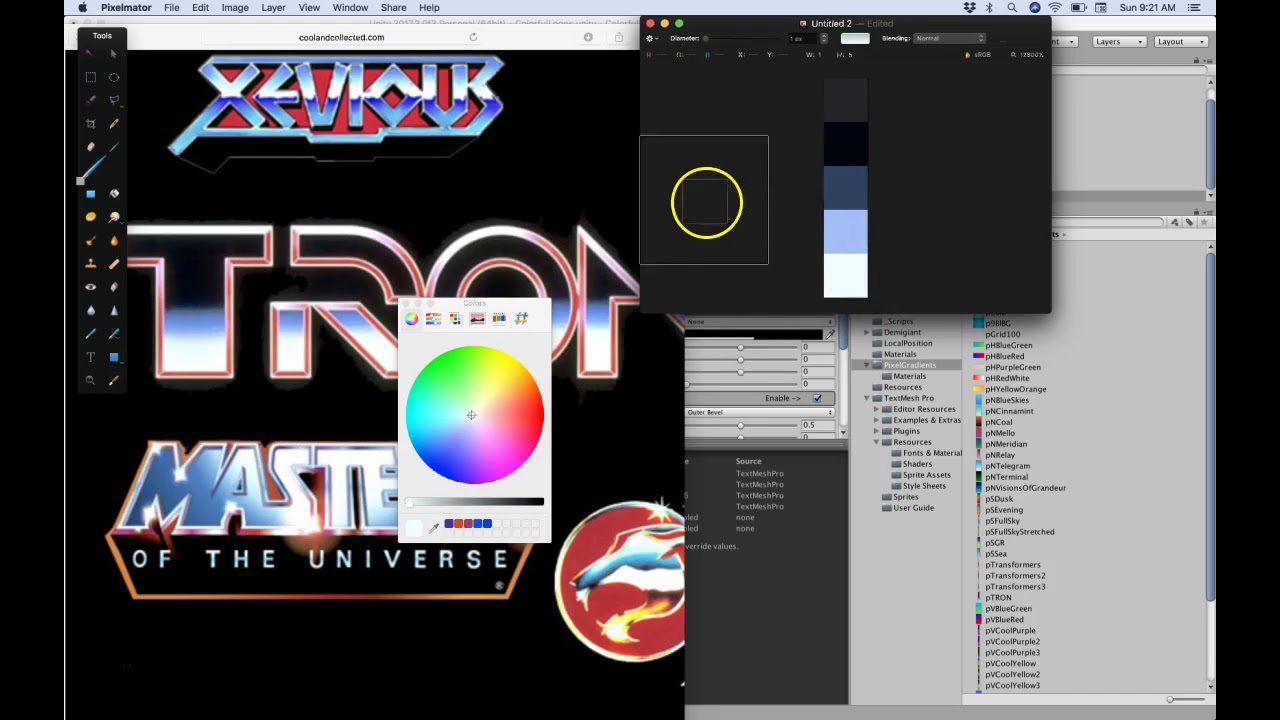Expand Examples & Extras folder

[877, 420]
